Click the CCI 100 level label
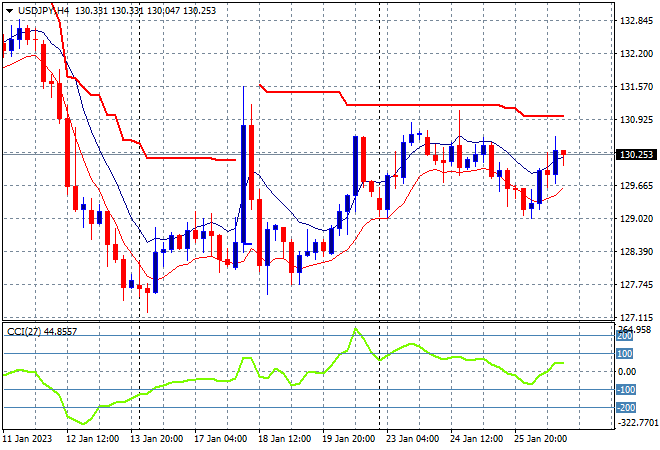Screen dimensions: 660x450 click(625, 354)
